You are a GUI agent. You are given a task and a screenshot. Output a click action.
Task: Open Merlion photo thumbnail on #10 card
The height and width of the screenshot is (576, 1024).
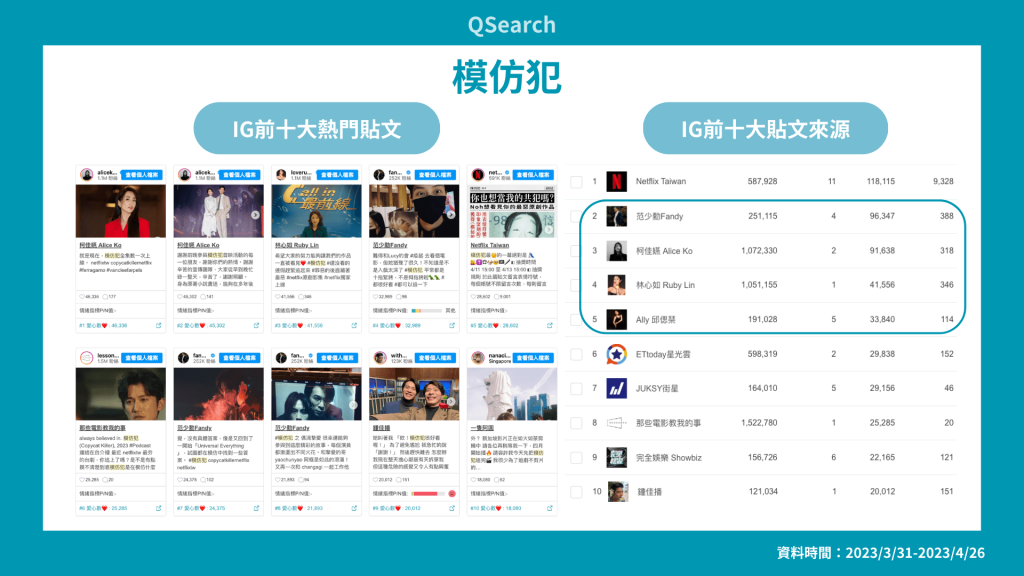point(512,394)
